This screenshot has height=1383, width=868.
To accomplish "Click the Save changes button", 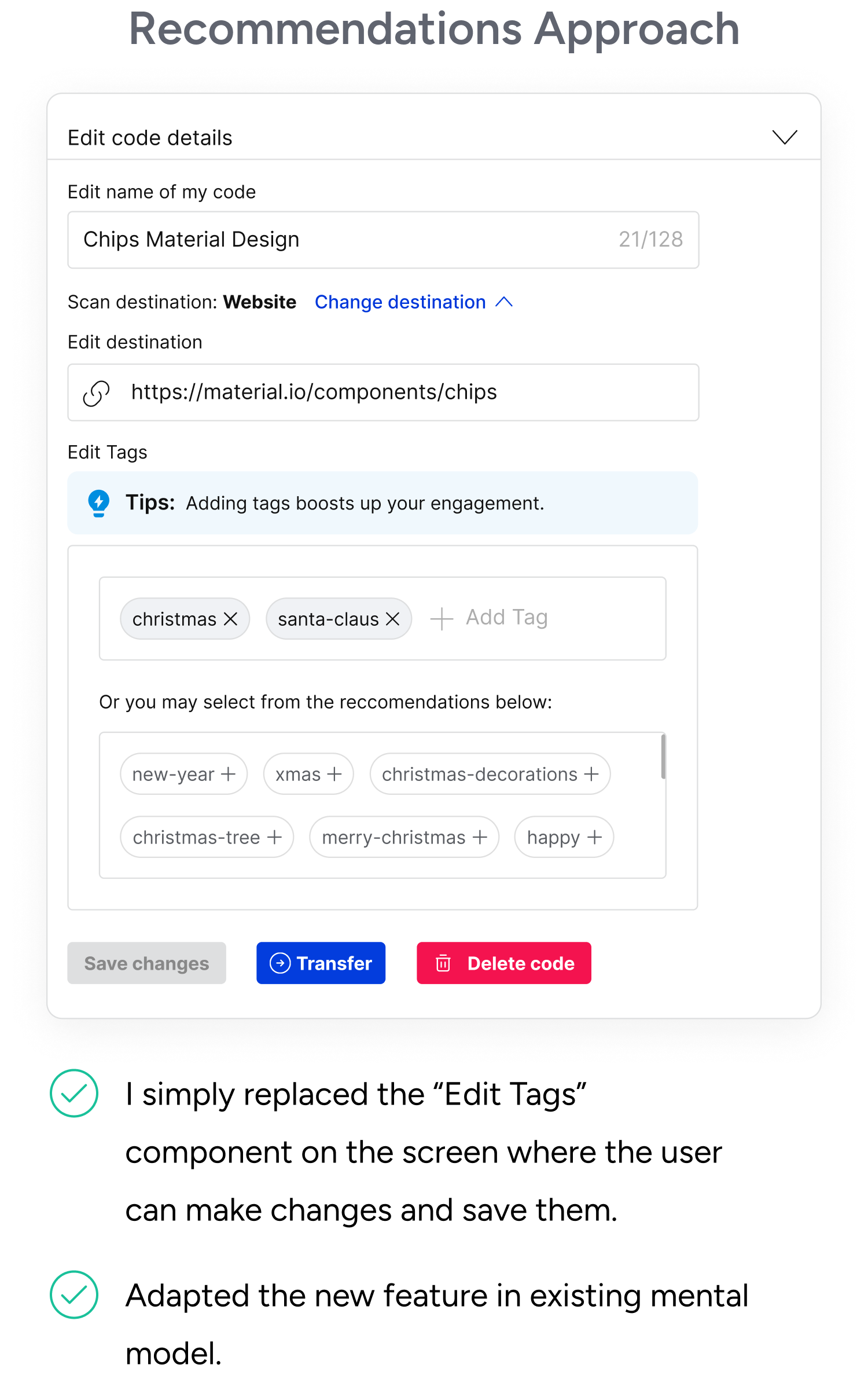I will pos(146,963).
